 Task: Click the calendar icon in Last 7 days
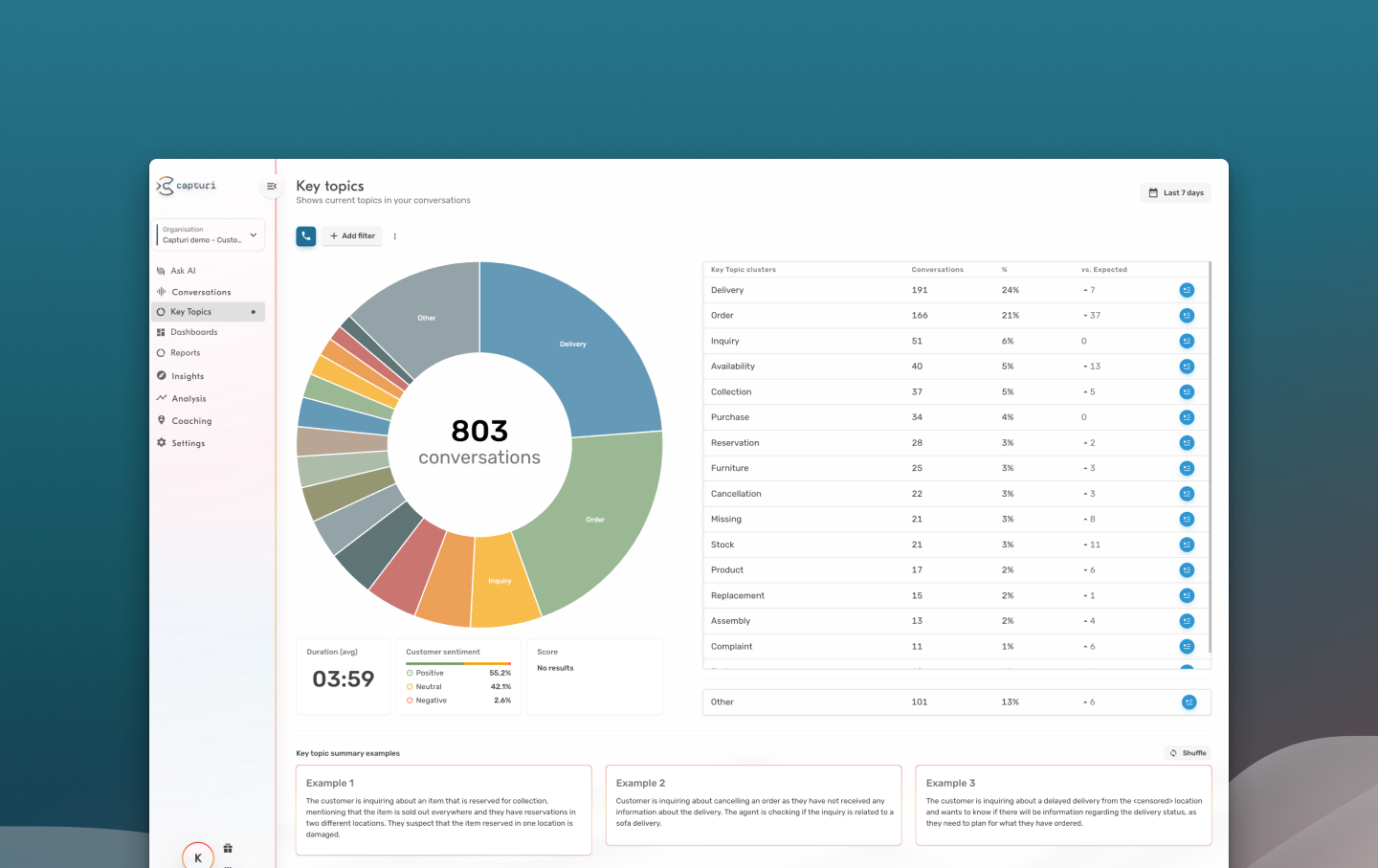(1153, 192)
